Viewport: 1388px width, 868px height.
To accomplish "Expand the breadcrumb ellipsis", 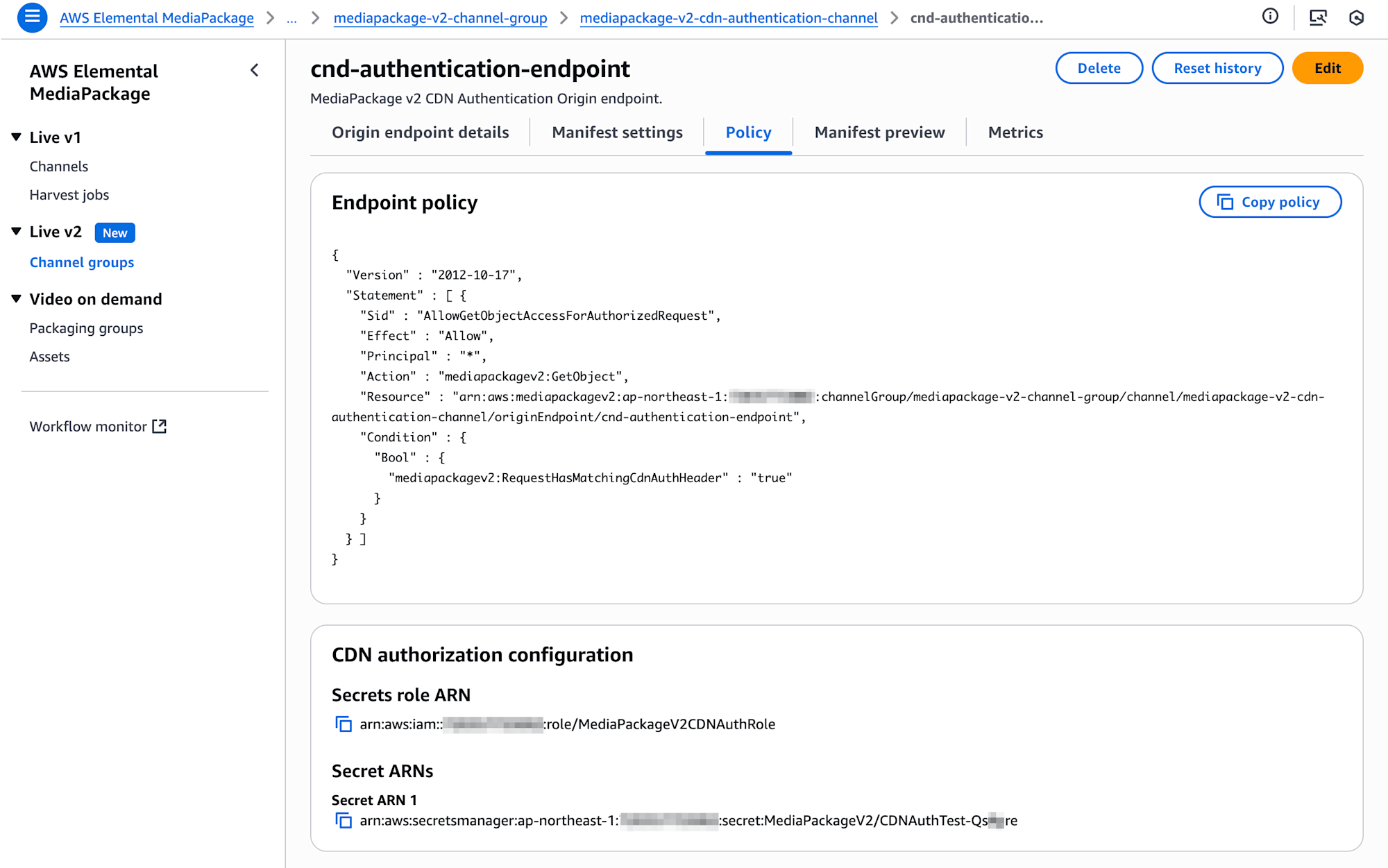I will pos(291,19).
